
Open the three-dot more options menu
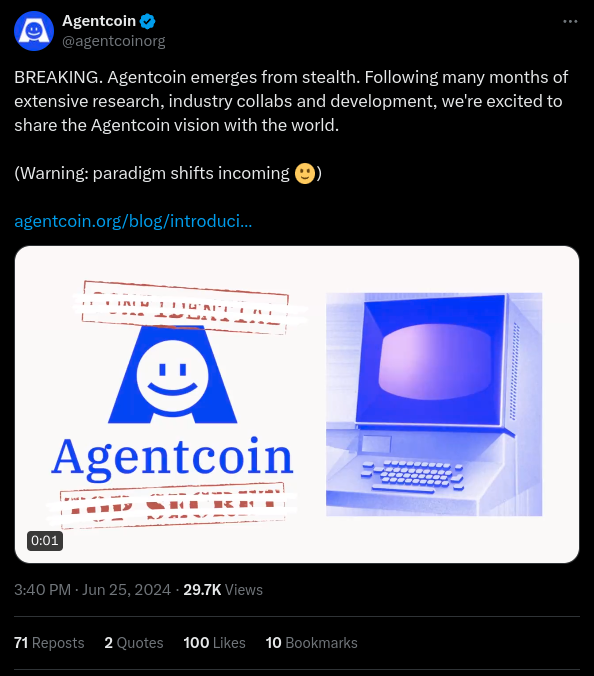click(570, 21)
